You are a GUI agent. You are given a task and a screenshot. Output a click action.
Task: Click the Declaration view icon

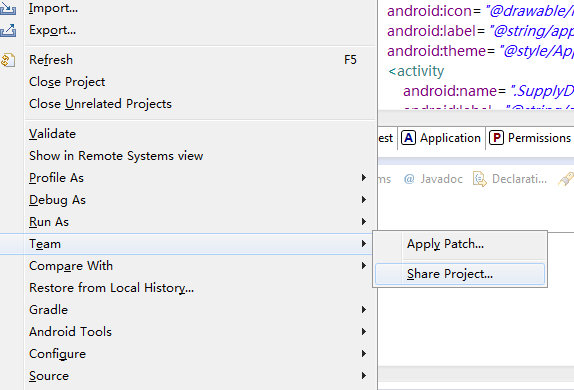(480, 179)
